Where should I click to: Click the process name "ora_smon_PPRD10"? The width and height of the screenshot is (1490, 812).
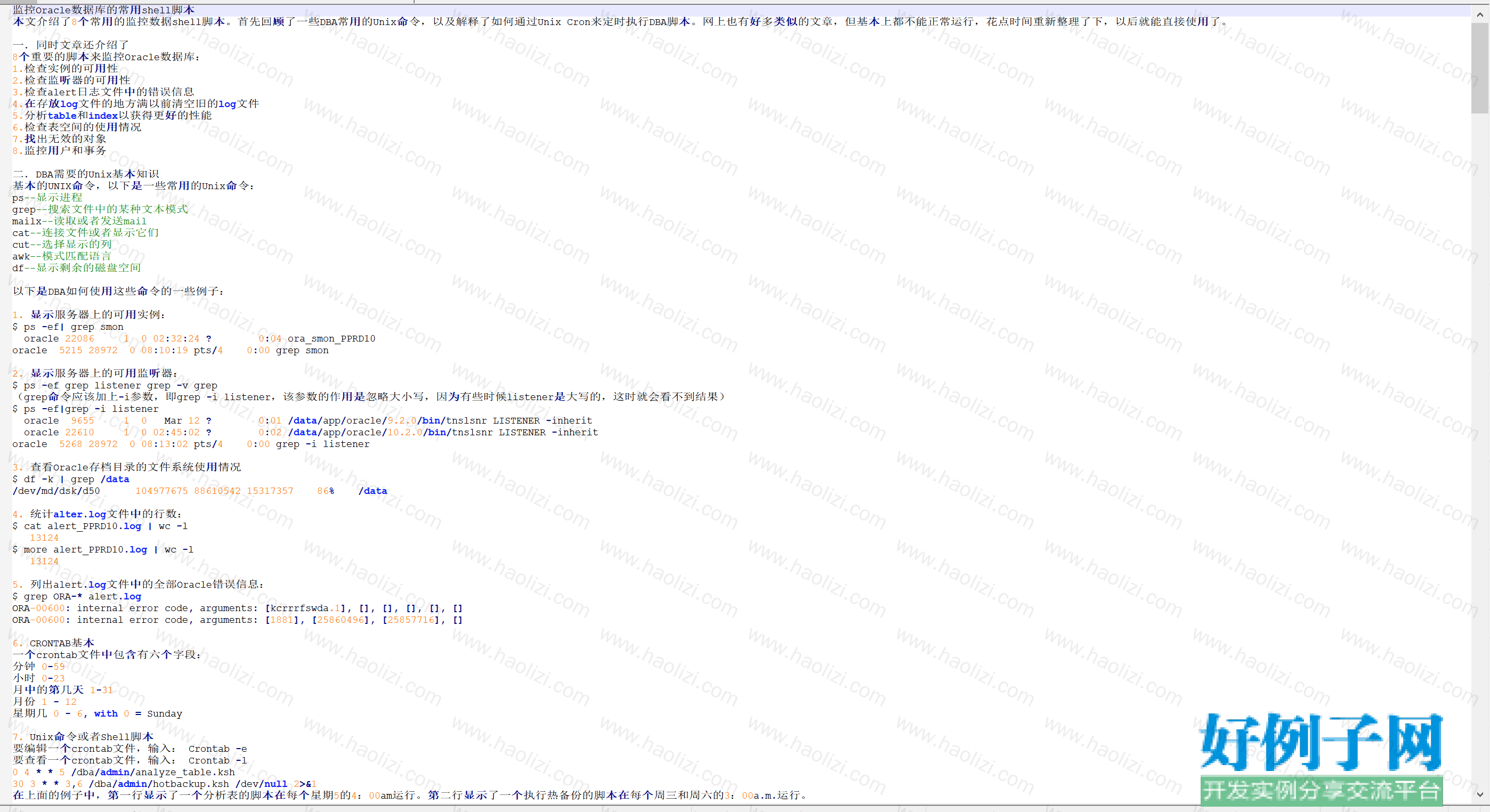[331, 338]
